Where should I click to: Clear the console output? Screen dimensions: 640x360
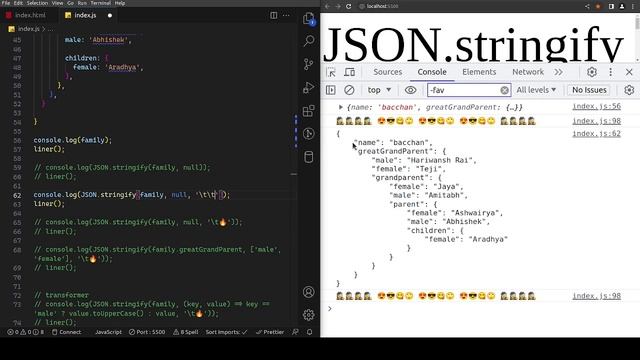pos(349,90)
